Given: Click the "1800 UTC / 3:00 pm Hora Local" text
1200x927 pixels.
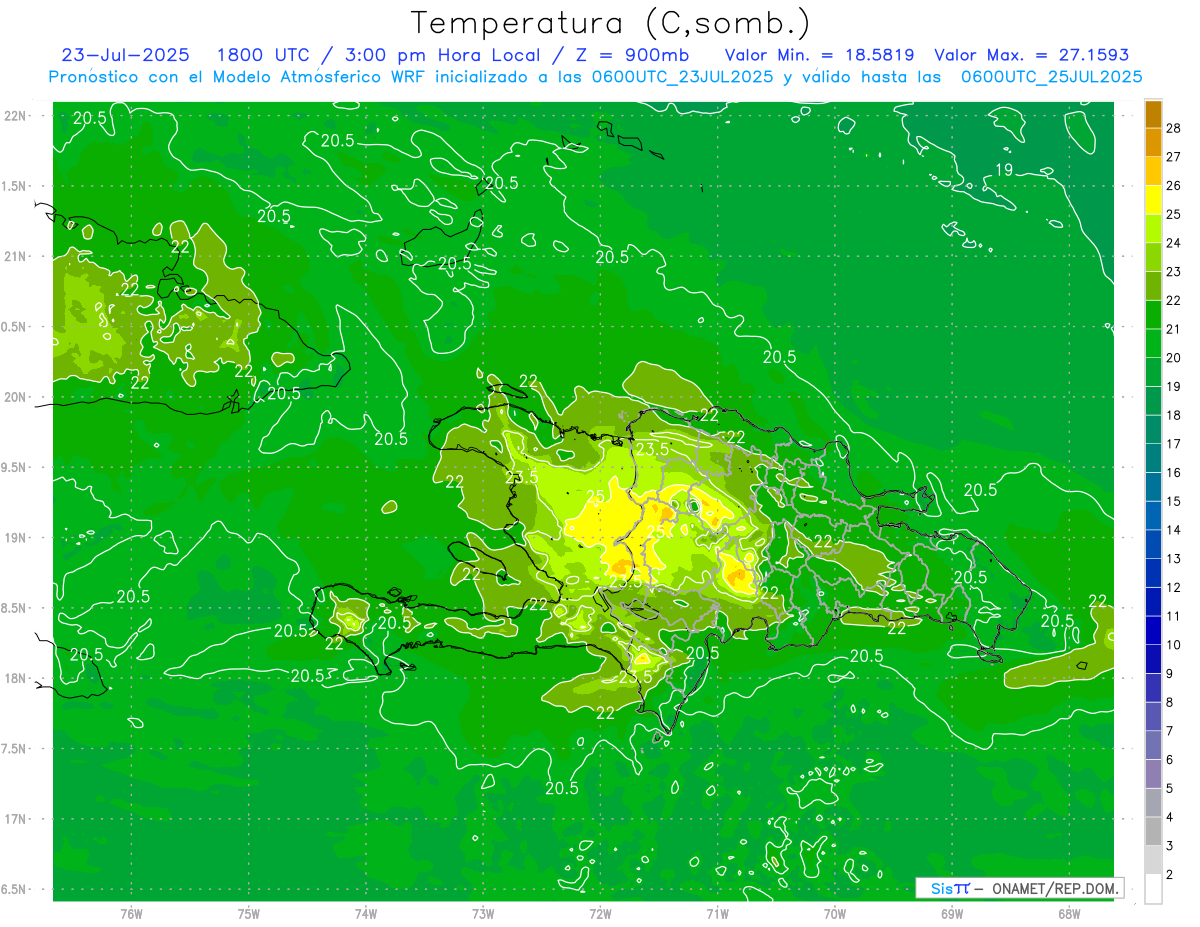Looking at the screenshot, I should click(x=377, y=55).
